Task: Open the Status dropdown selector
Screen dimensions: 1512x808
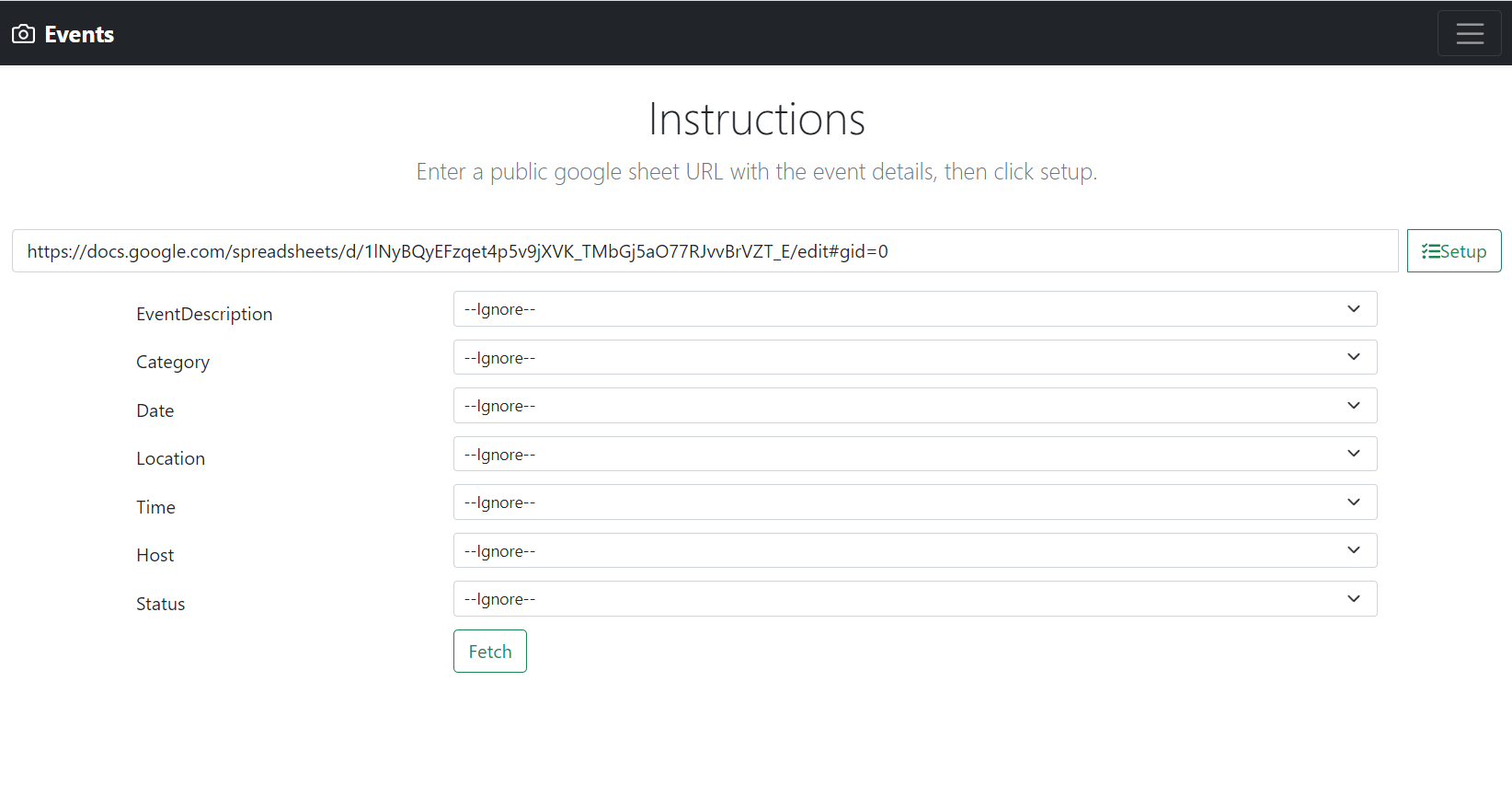Action: coord(914,599)
